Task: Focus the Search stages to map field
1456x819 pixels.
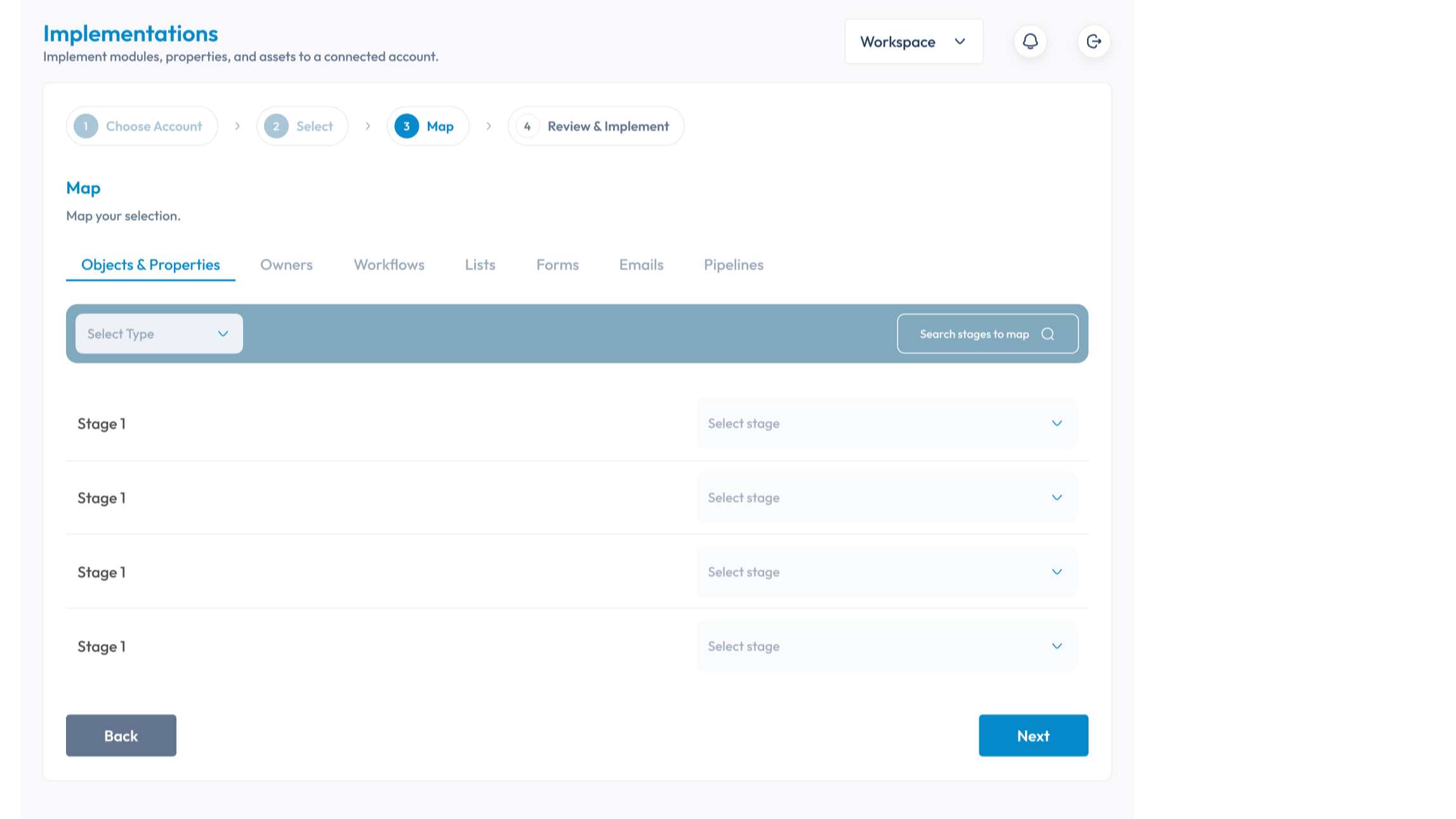Action: 974,334
